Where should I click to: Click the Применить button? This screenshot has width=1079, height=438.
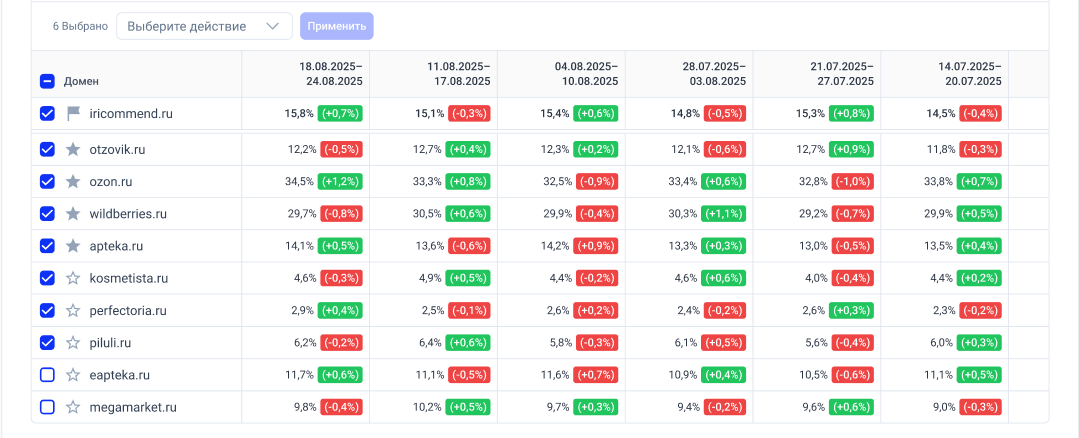[337, 26]
